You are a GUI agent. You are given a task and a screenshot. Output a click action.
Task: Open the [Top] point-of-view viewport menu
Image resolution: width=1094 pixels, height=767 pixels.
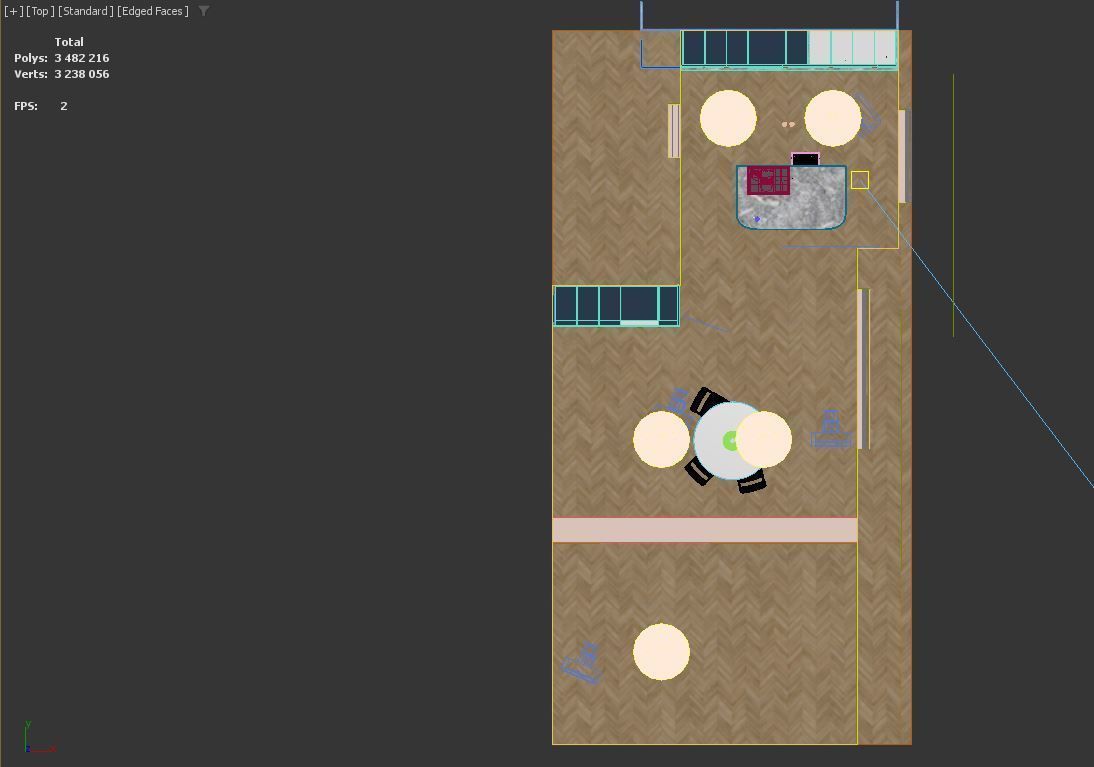[40, 11]
